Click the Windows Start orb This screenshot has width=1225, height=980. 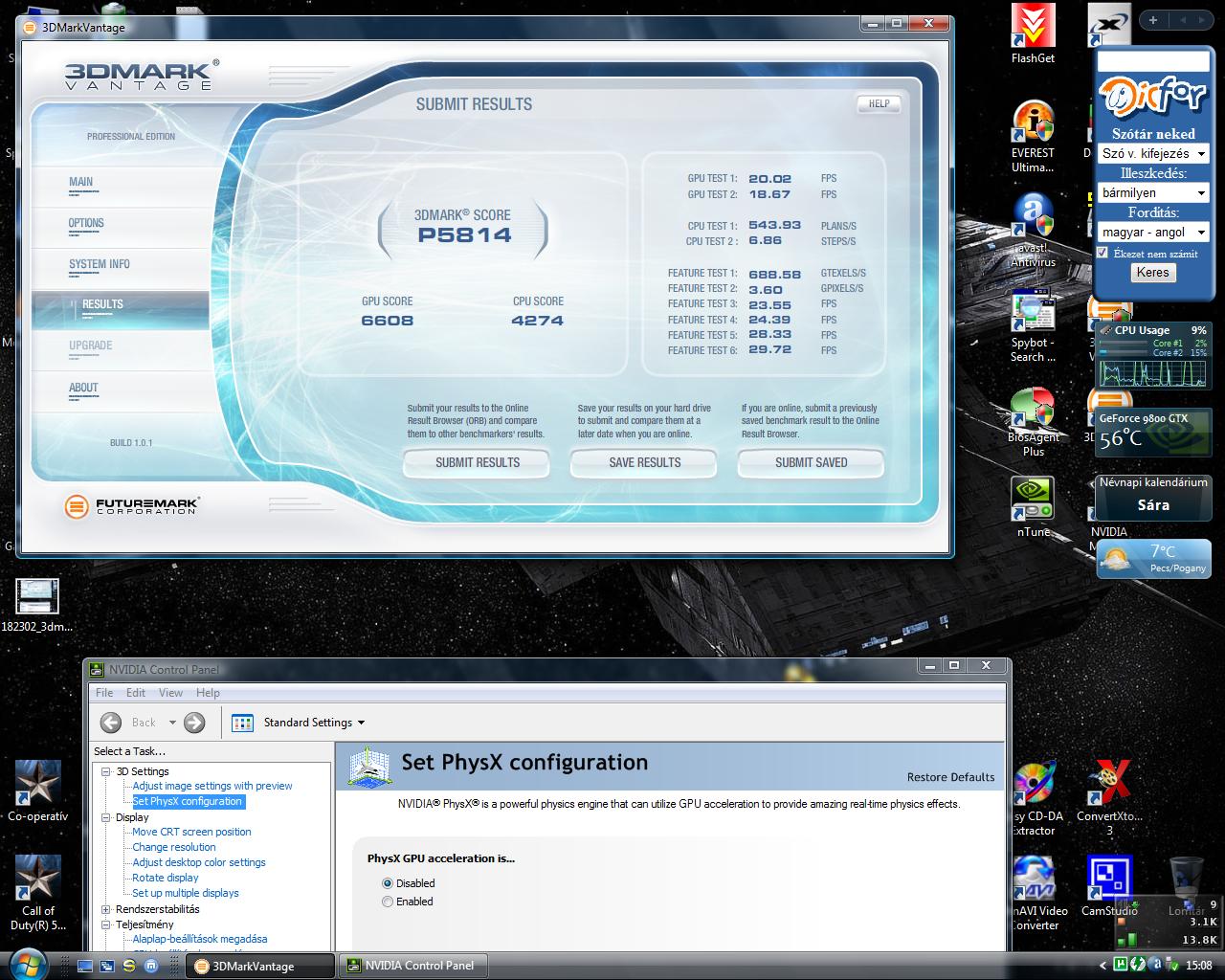pyautogui.click(x=28, y=963)
